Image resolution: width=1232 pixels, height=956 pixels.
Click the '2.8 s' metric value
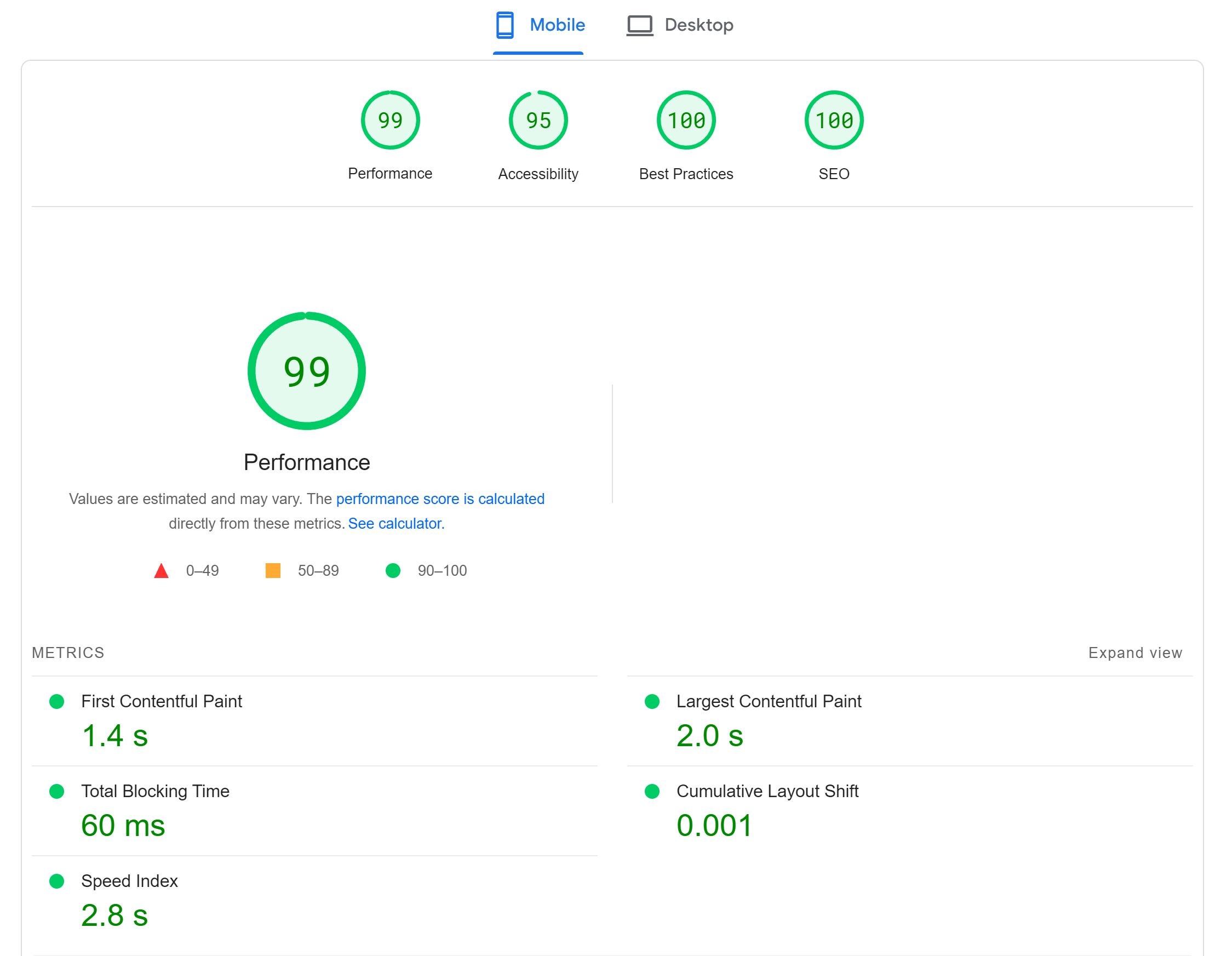[114, 915]
